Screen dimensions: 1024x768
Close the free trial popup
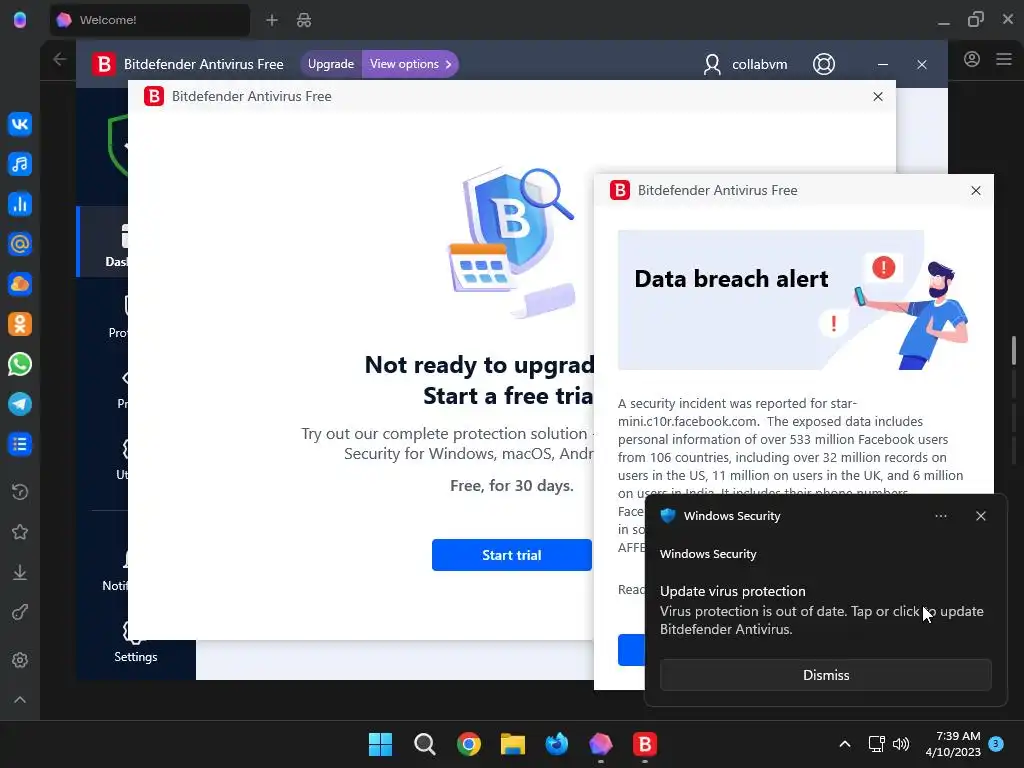tap(878, 97)
